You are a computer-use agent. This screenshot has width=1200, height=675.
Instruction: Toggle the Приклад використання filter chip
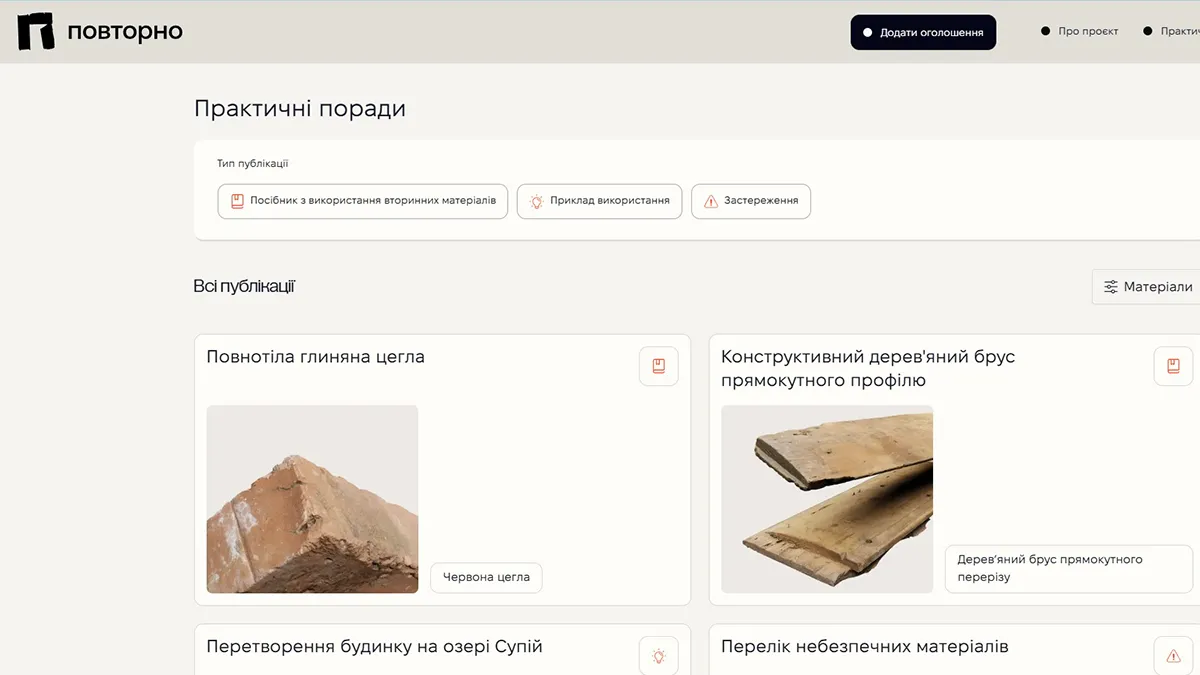pyautogui.click(x=599, y=201)
